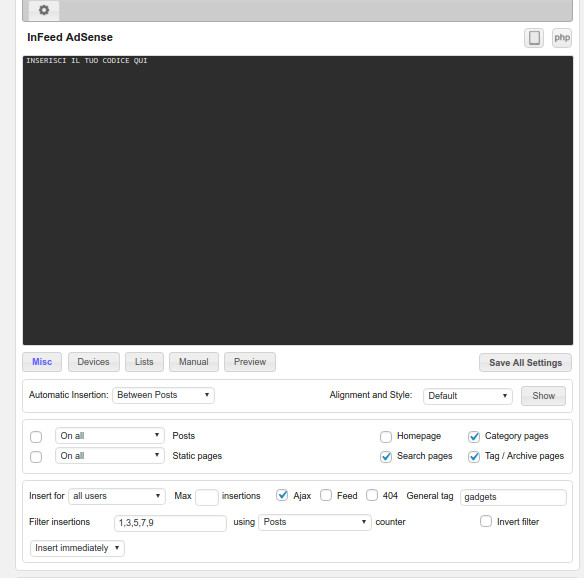Switch to the Misc tab
584x578 pixels.
point(42,362)
